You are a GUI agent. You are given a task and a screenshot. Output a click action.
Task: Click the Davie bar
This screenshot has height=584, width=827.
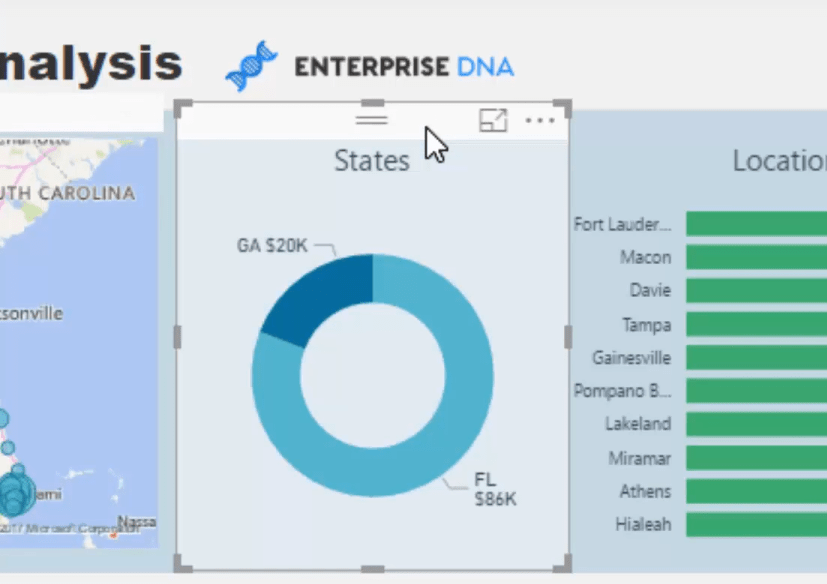755,291
